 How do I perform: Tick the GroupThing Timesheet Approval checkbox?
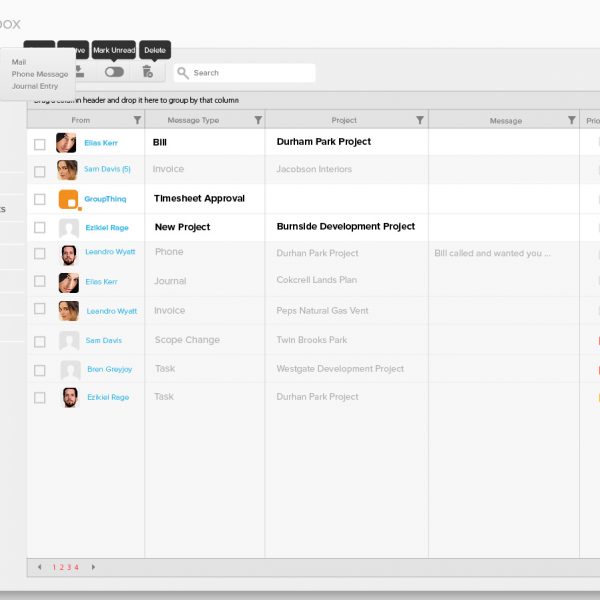40,199
